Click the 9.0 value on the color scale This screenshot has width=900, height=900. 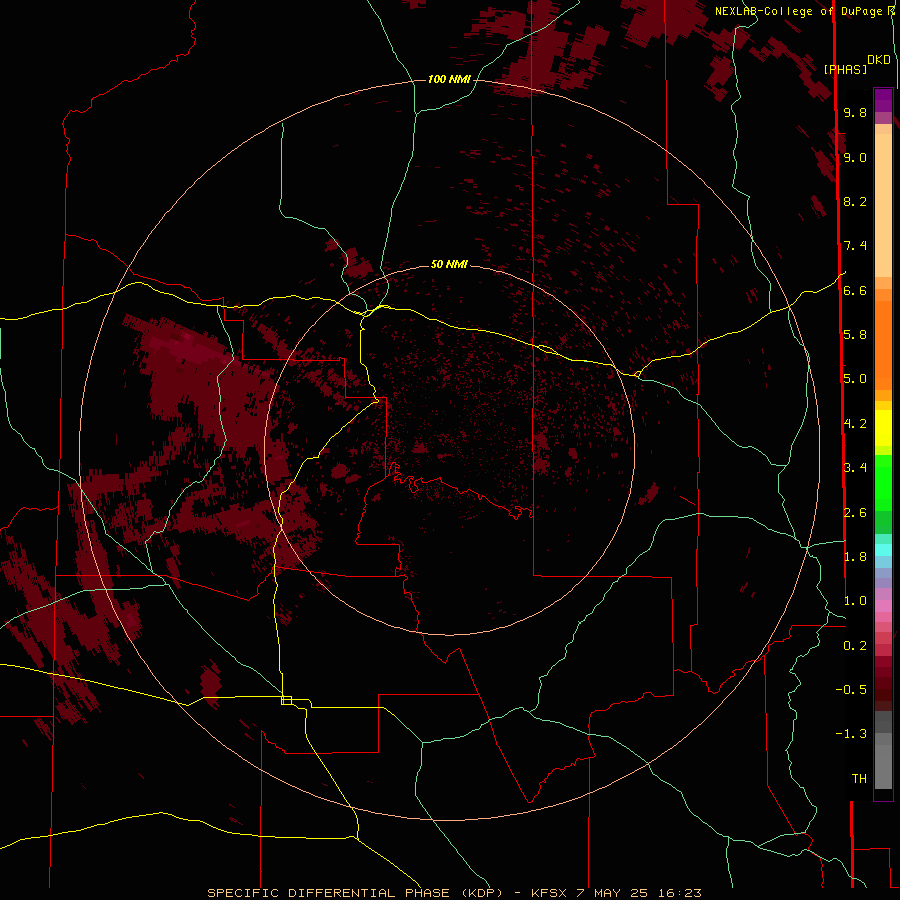pos(855,157)
